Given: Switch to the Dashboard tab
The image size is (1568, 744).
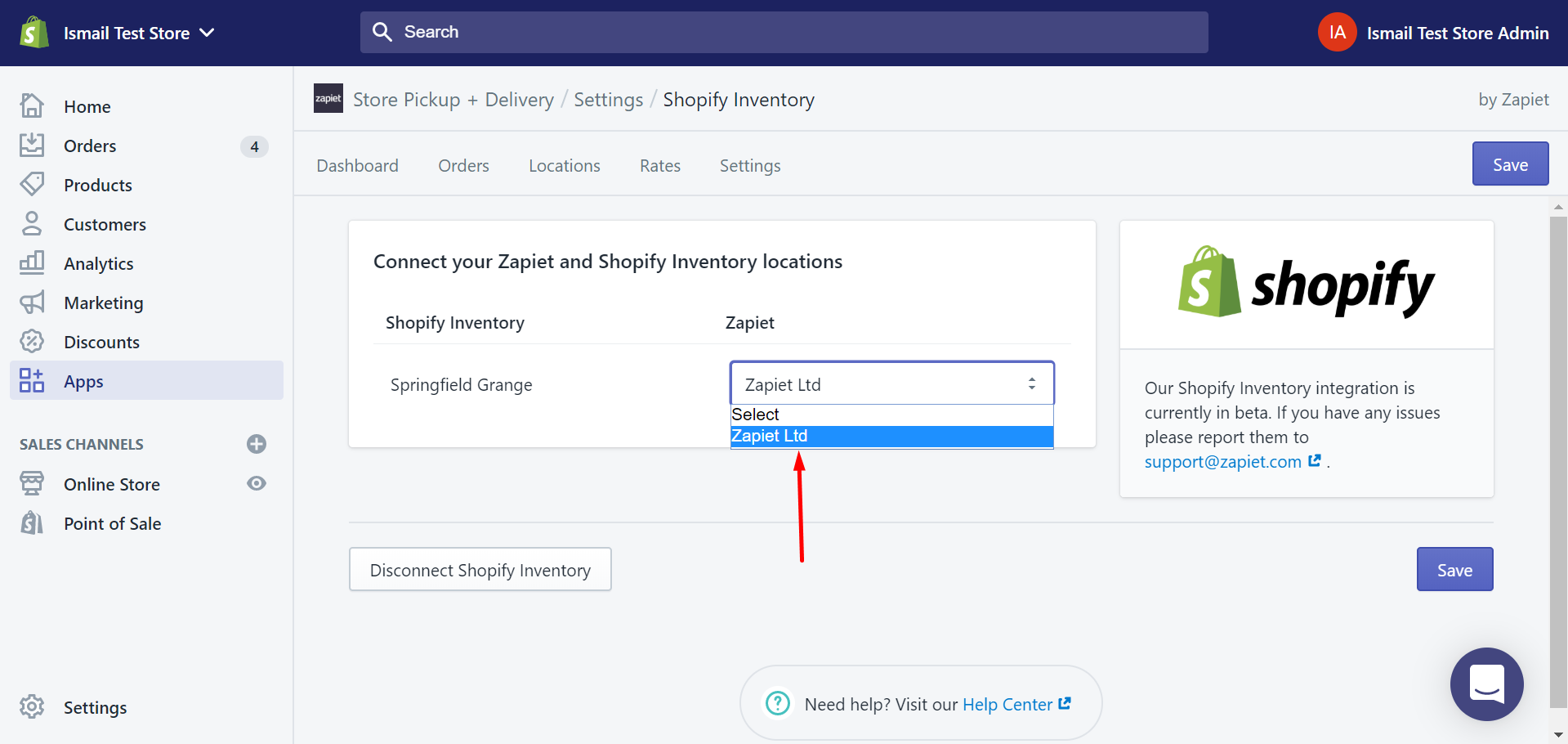Looking at the screenshot, I should [357, 165].
